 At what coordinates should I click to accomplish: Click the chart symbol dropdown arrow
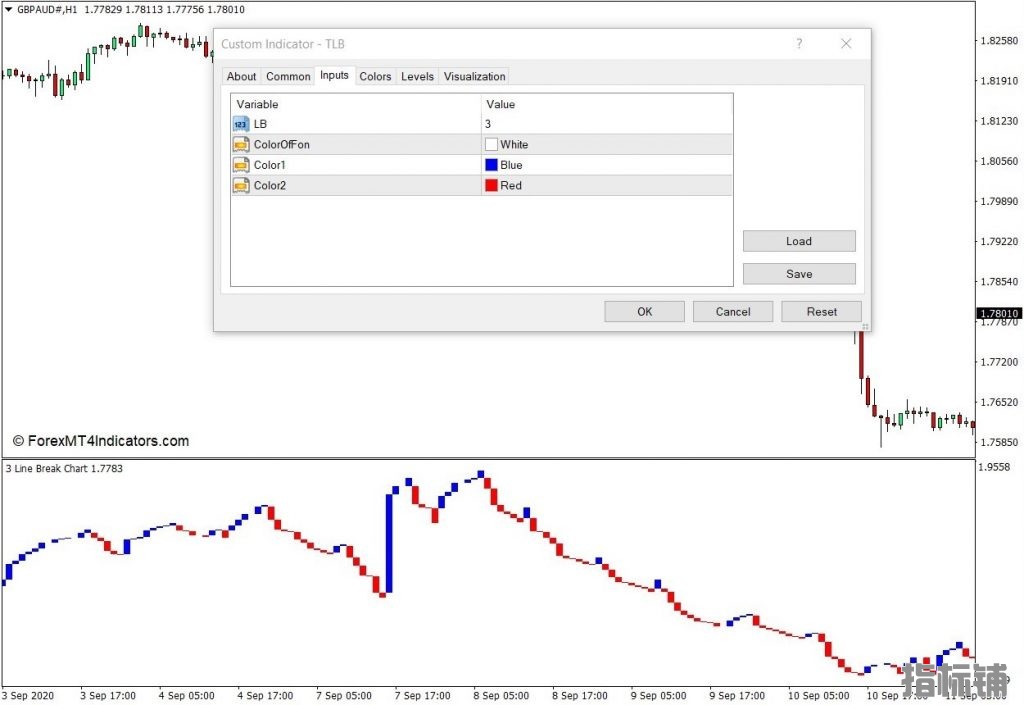point(8,9)
